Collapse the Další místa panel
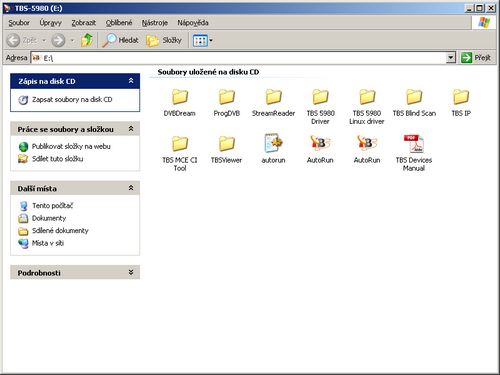The image size is (500, 375). pos(131,188)
